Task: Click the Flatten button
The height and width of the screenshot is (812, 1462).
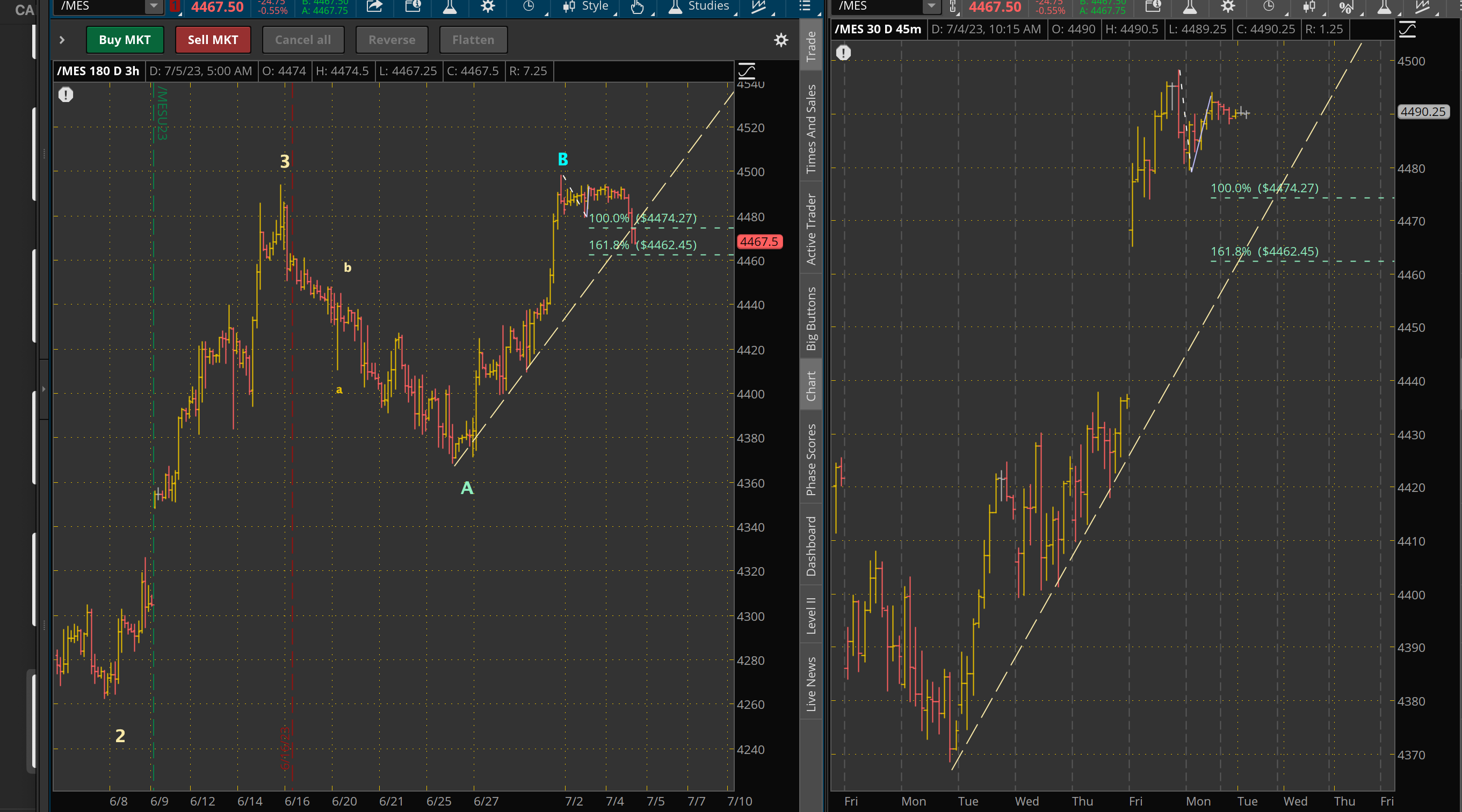Action: tap(473, 40)
